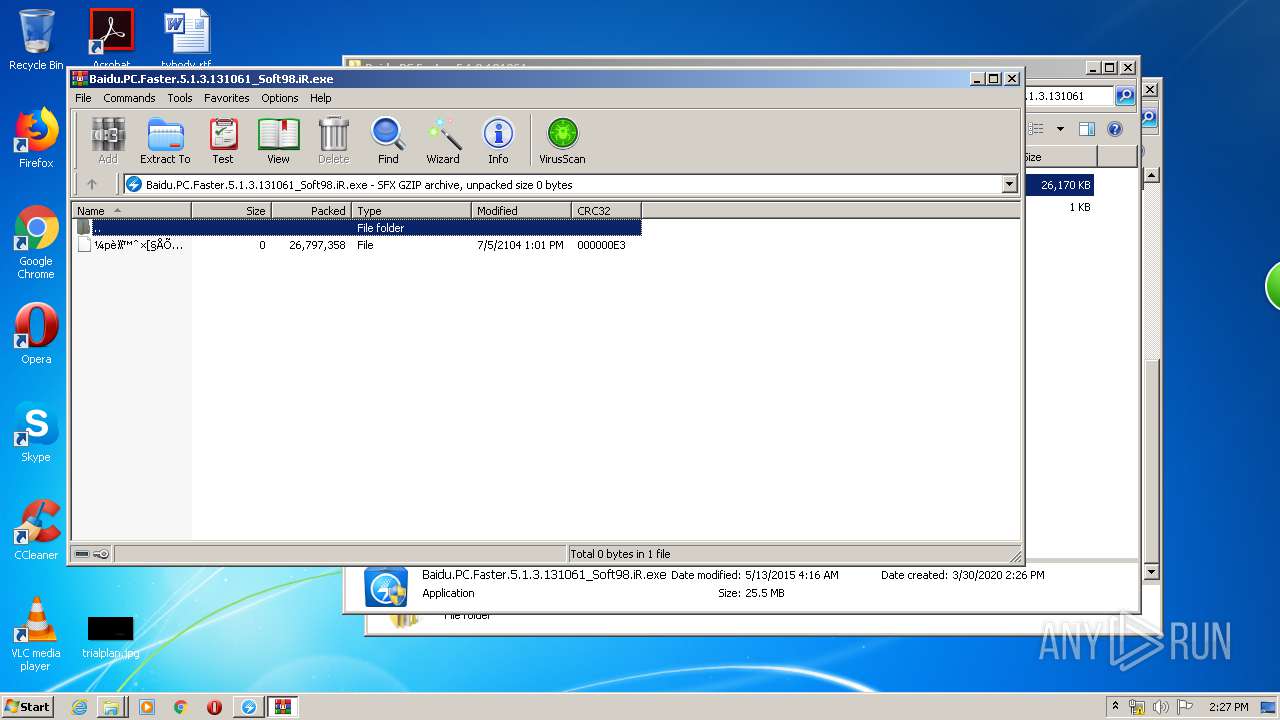Click taskbar clock showing 2:27 PM
This screenshot has height=720, width=1280.
coord(1228,707)
